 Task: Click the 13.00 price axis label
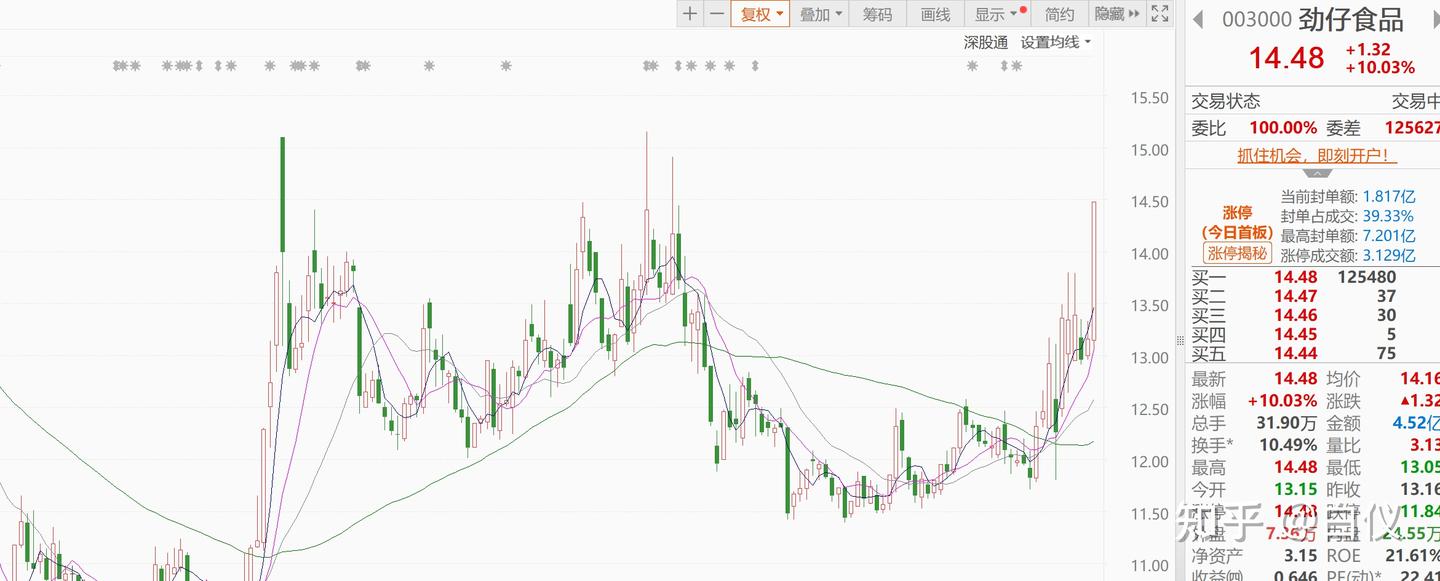1149,358
